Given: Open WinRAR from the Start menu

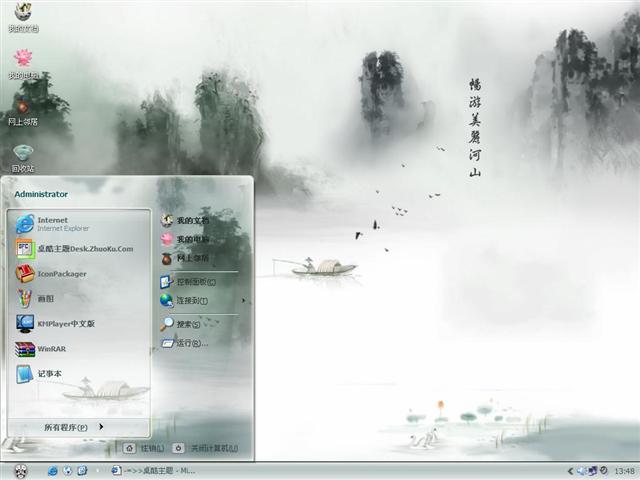Looking at the screenshot, I should 78,349.
